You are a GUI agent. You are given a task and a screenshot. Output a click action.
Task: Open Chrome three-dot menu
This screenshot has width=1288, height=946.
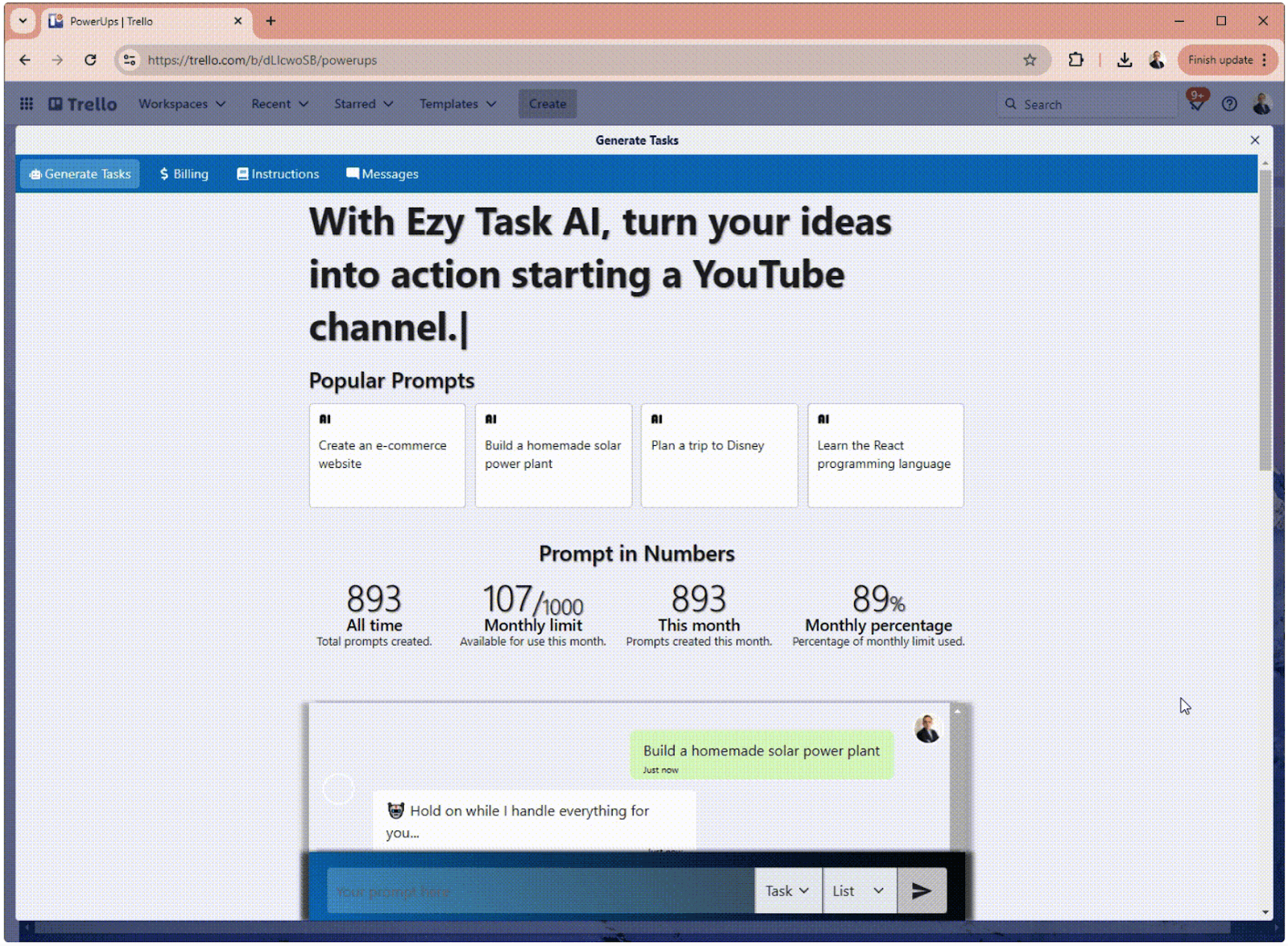(x=1265, y=60)
